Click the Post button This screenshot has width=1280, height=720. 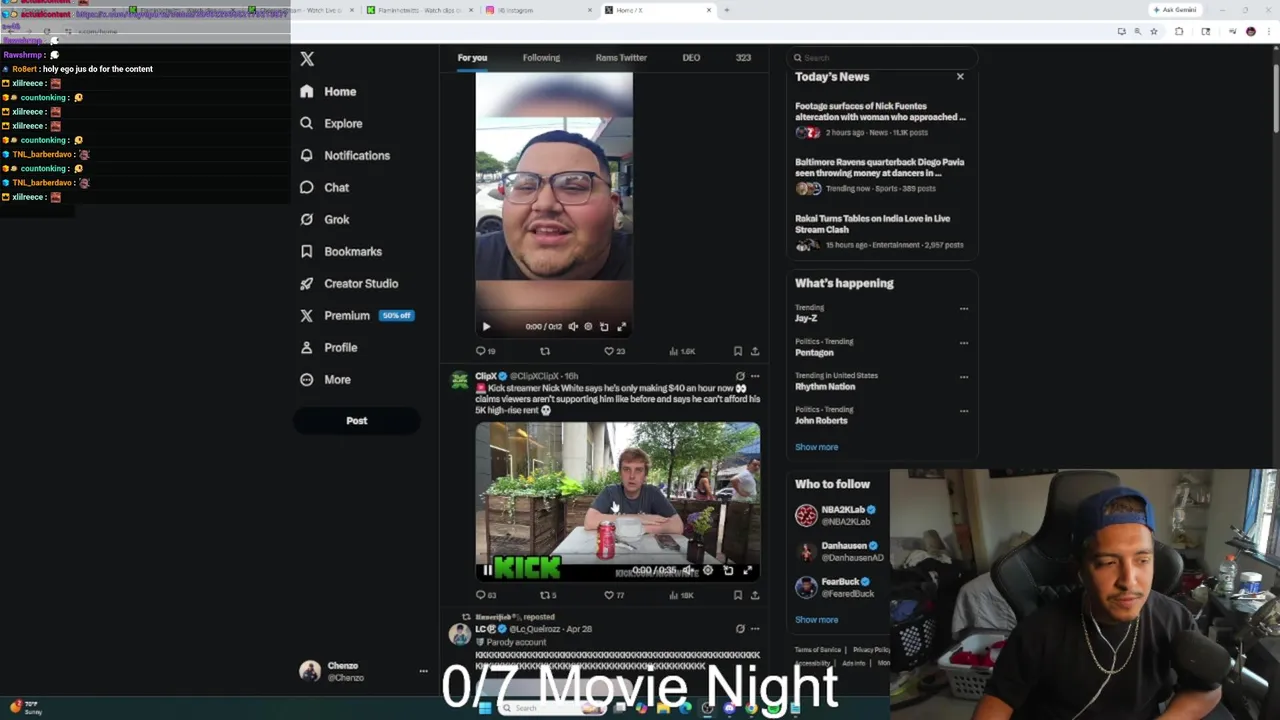(357, 421)
